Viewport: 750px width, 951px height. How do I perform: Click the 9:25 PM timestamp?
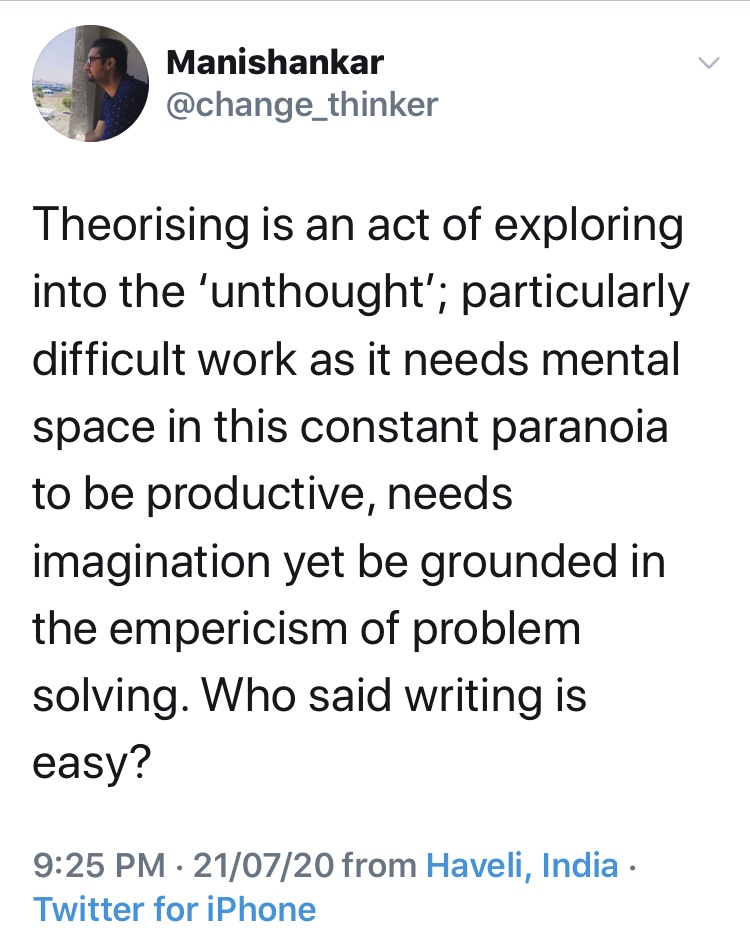pos(99,865)
